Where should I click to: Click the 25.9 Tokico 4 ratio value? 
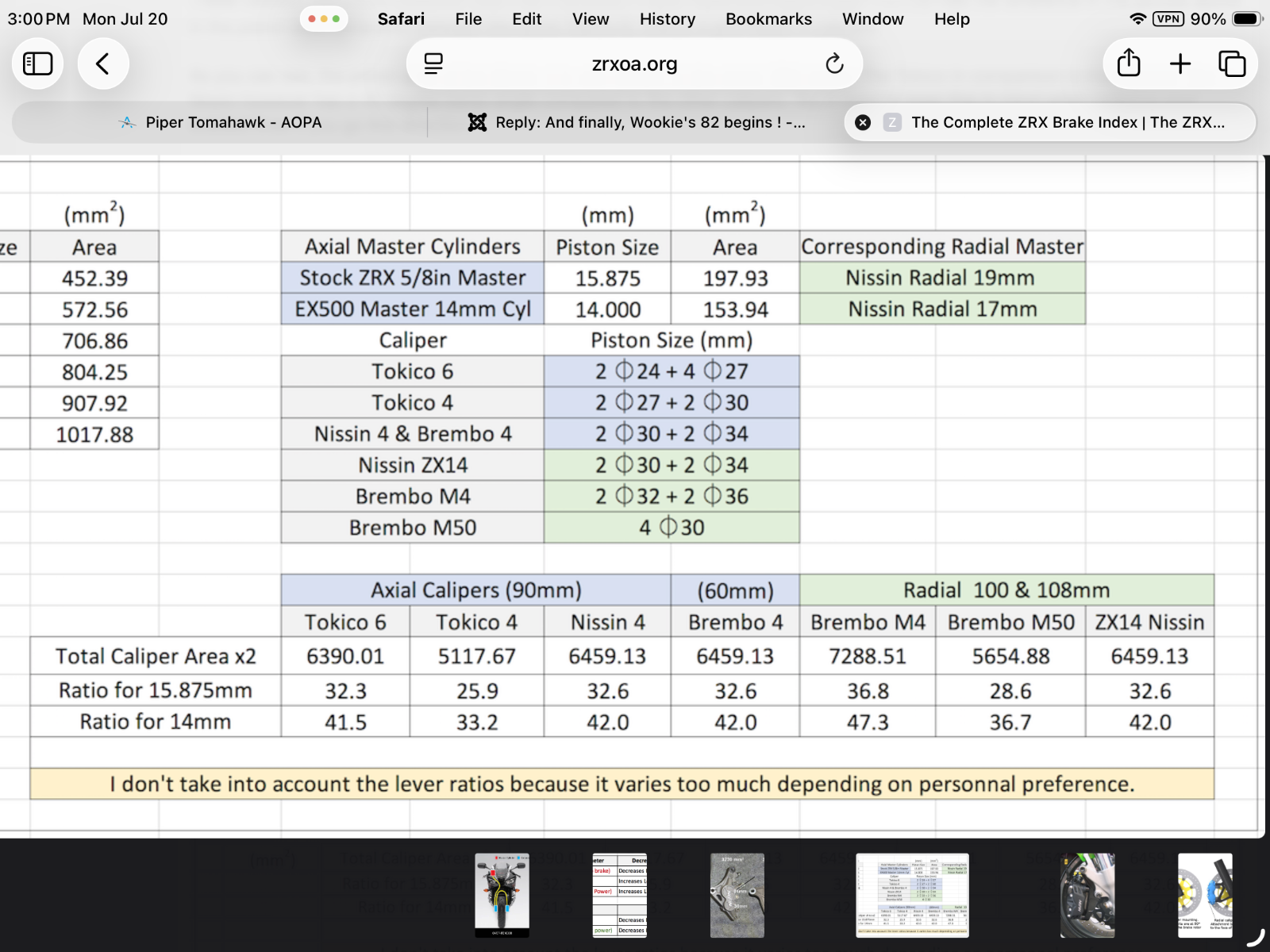(x=477, y=691)
